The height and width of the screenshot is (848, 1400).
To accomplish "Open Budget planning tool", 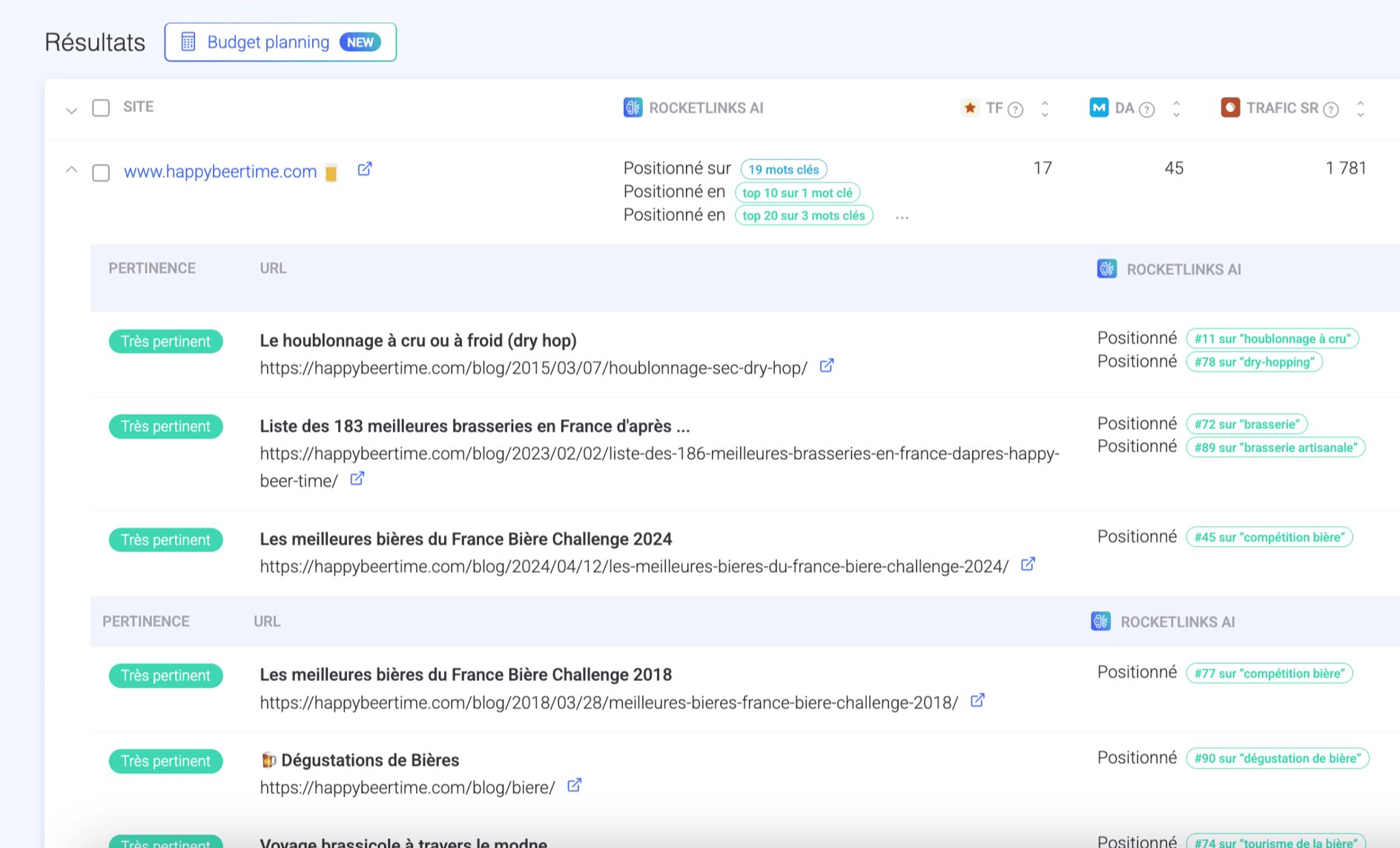I will point(280,42).
